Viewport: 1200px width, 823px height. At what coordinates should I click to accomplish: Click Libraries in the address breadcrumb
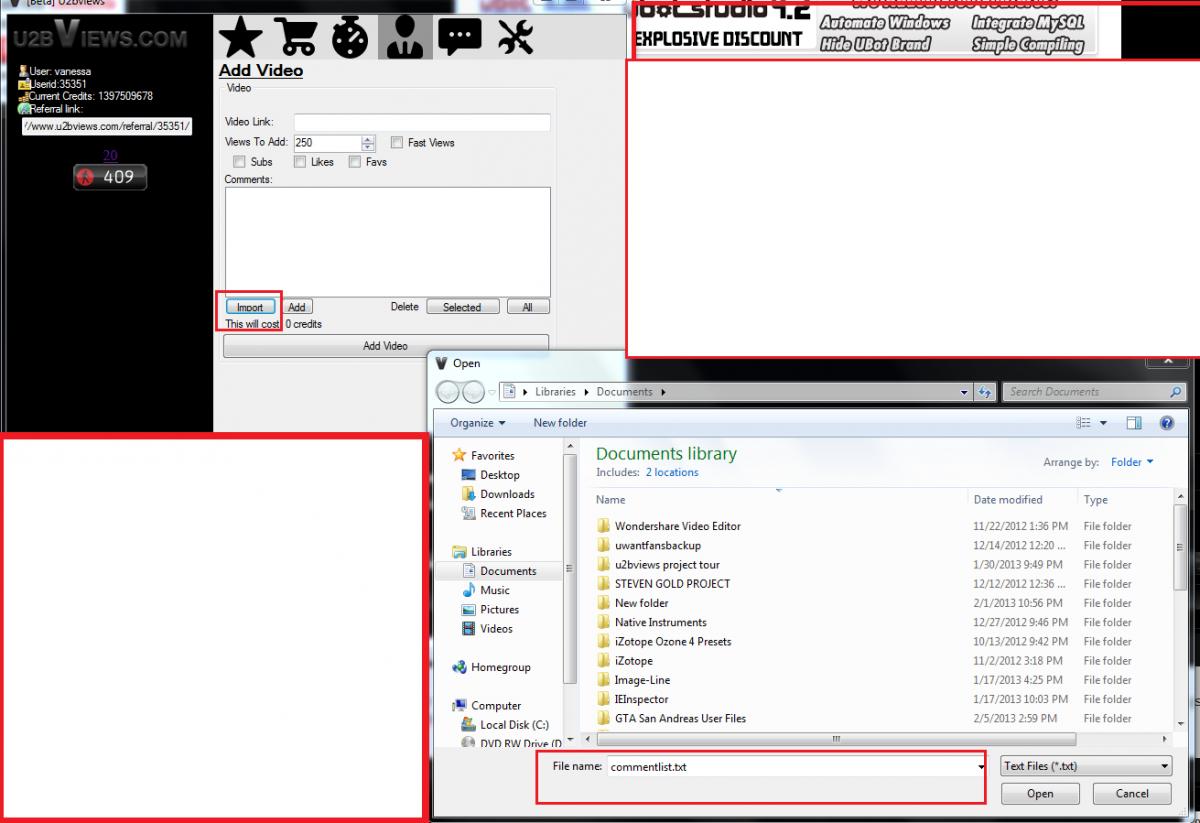[x=555, y=392]
